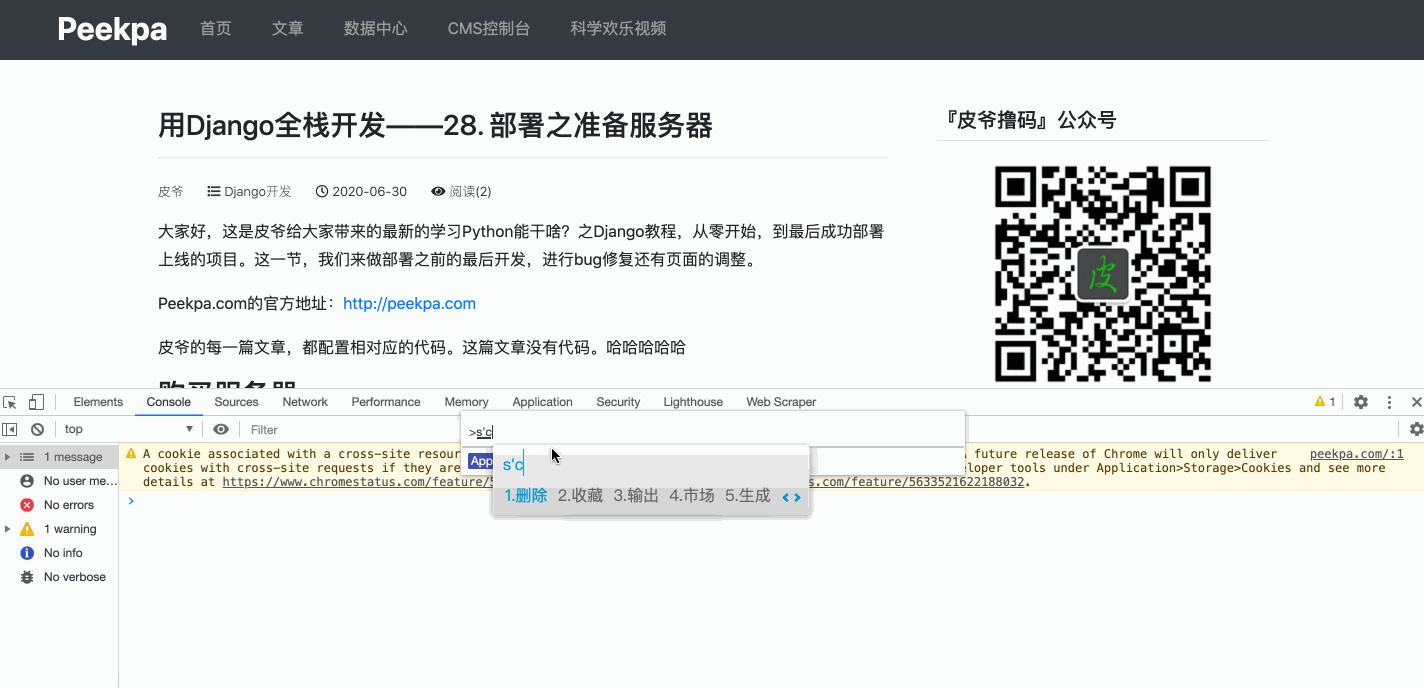This screenshot has height=688, width=1424.
Task: Click the command menu input showing >s'c
Action: [x=712, y=432]
